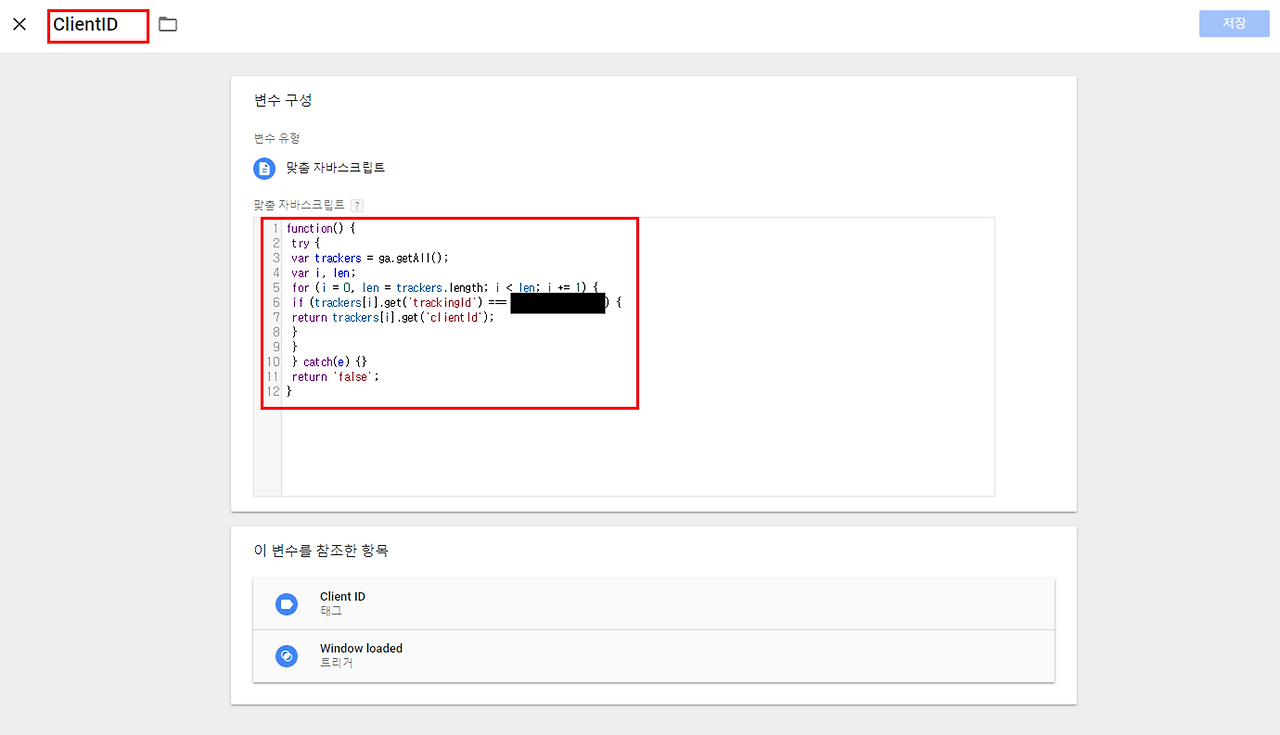1280x735 pixels.
Task: Click the trackingId comparison code line
Action: click(x=457, y=302)
